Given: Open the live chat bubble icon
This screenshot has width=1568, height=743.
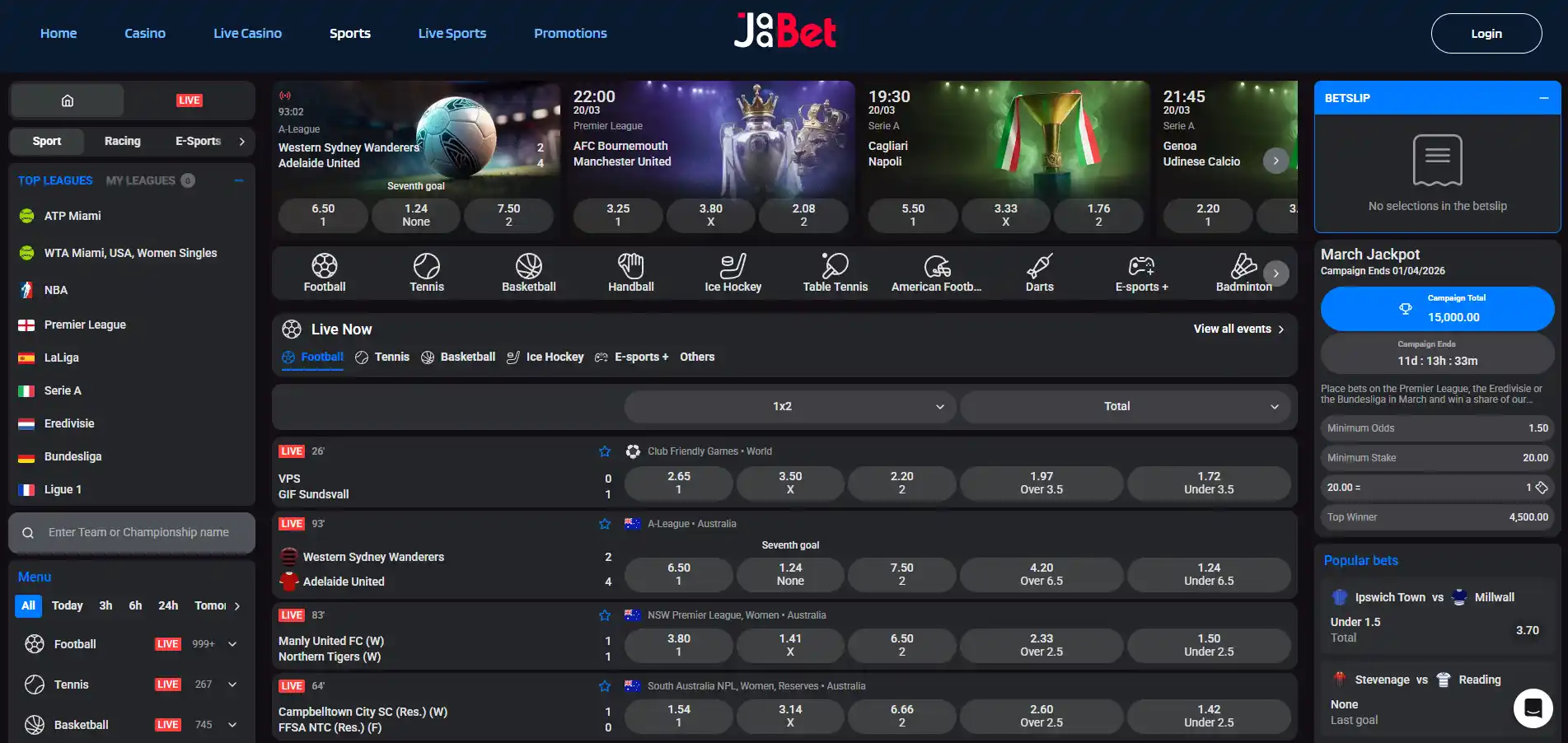Looking at the screenshot, I should 1533,708.
